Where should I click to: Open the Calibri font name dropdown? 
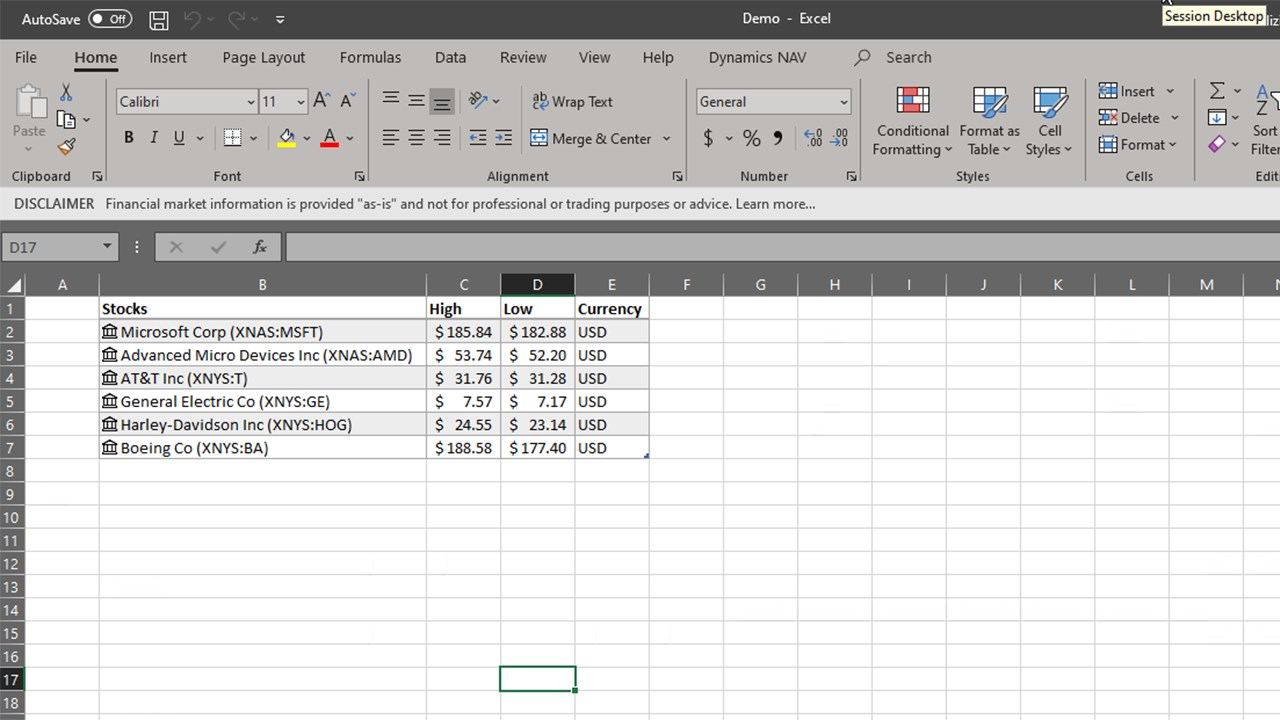250,102
